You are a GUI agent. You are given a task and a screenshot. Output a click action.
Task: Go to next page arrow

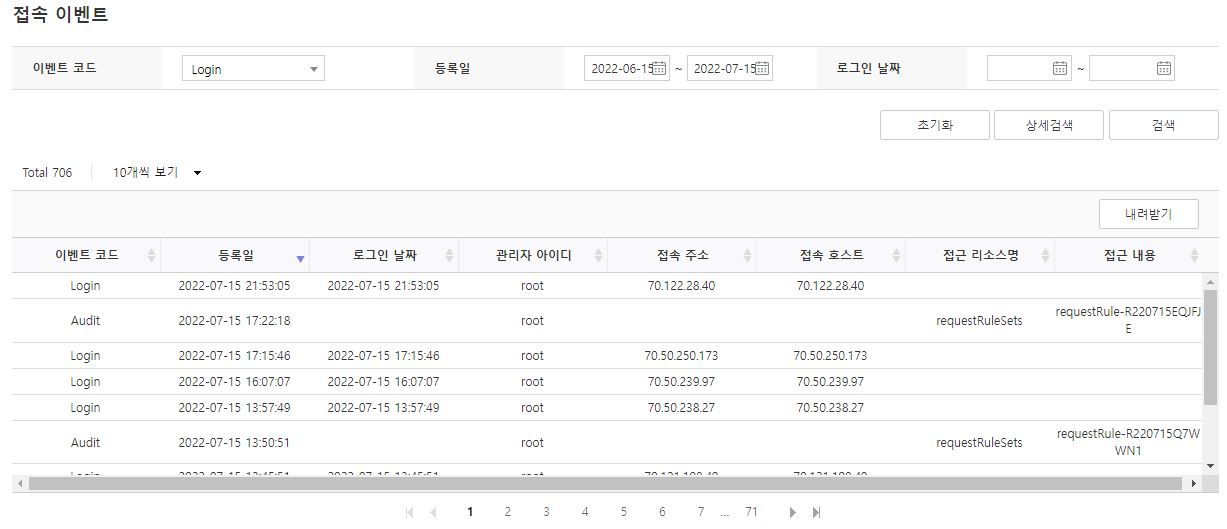(792, 512)
